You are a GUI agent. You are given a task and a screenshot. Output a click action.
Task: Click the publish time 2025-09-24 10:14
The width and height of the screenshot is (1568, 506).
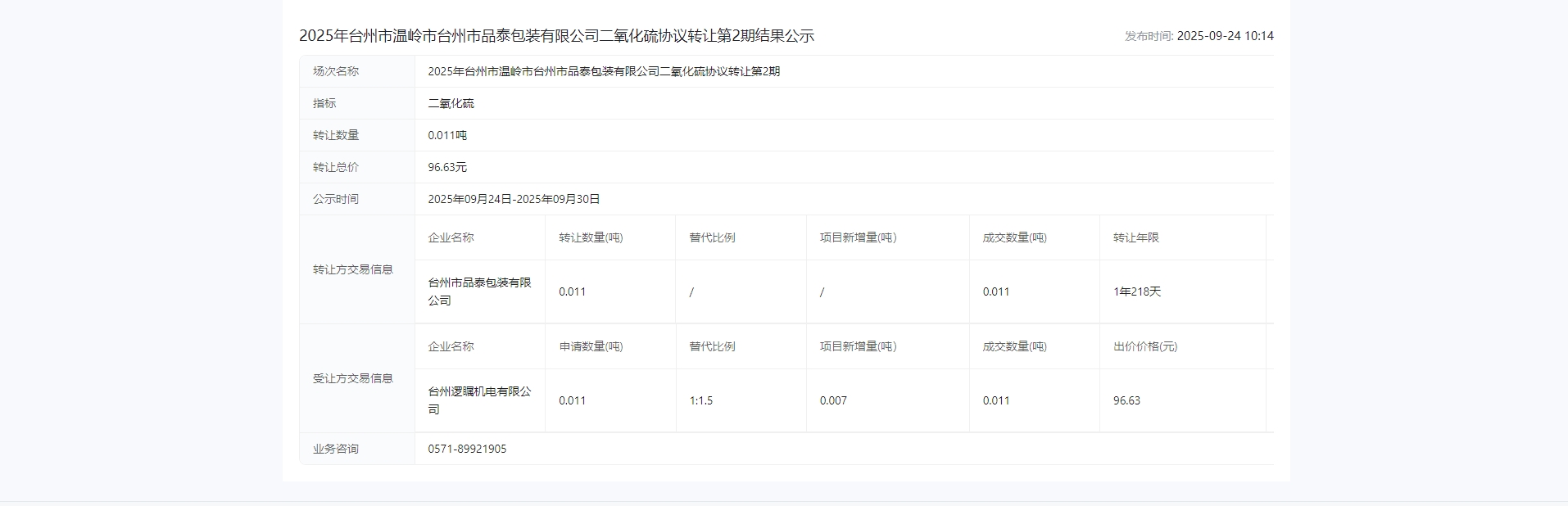click(x=1225, y=36)
